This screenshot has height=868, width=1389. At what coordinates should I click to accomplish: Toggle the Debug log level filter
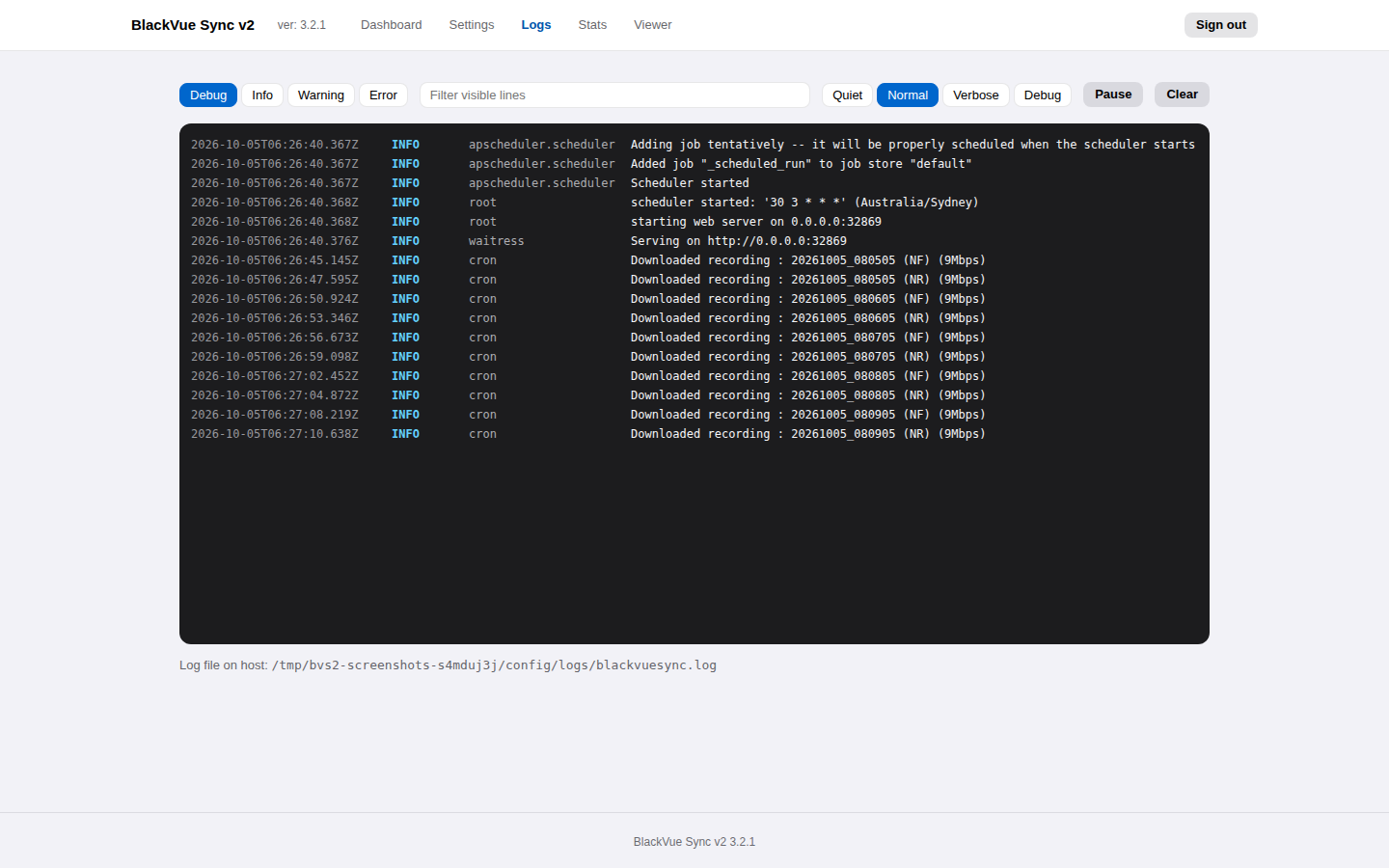pyautogui.click(x=208, y=95)
